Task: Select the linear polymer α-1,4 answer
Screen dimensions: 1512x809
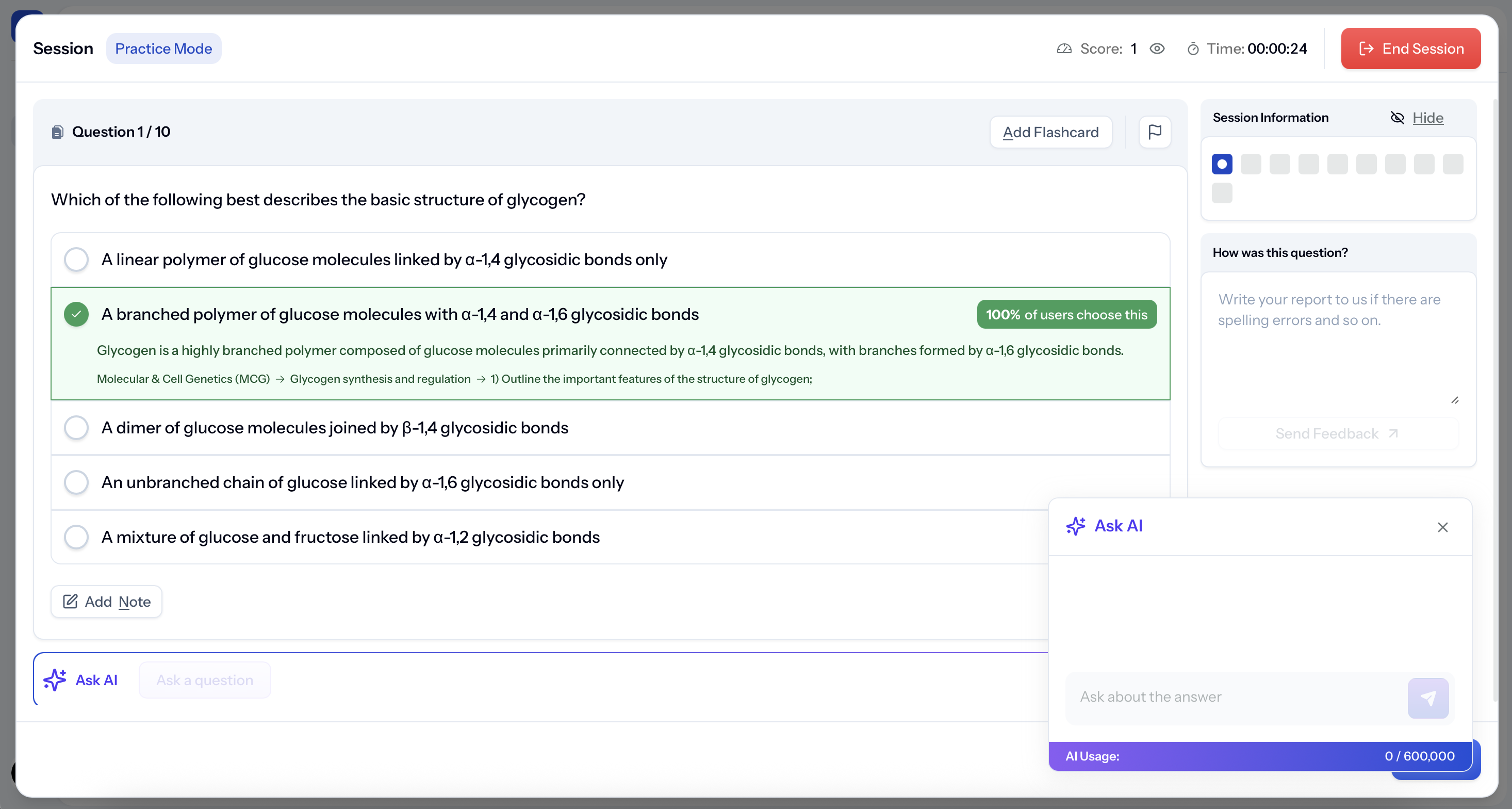Action: coord(76,260)
